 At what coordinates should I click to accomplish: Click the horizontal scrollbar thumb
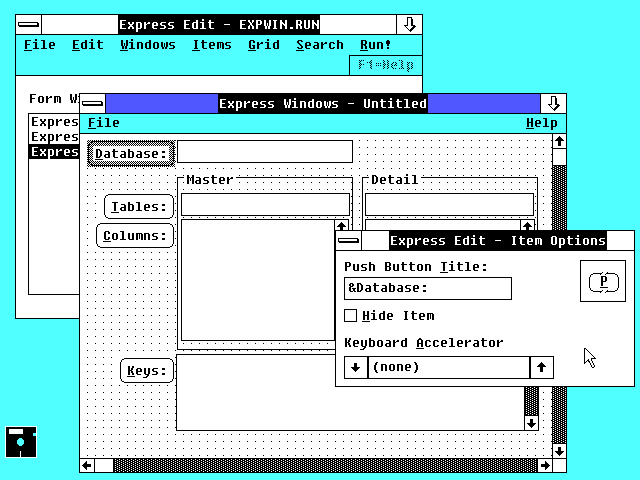[x=104, y=465]
